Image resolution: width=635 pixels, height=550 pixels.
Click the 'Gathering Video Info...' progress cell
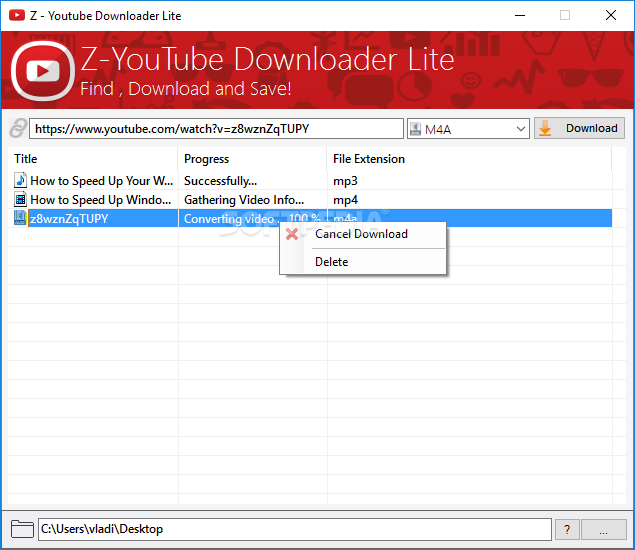click(244, 200)
